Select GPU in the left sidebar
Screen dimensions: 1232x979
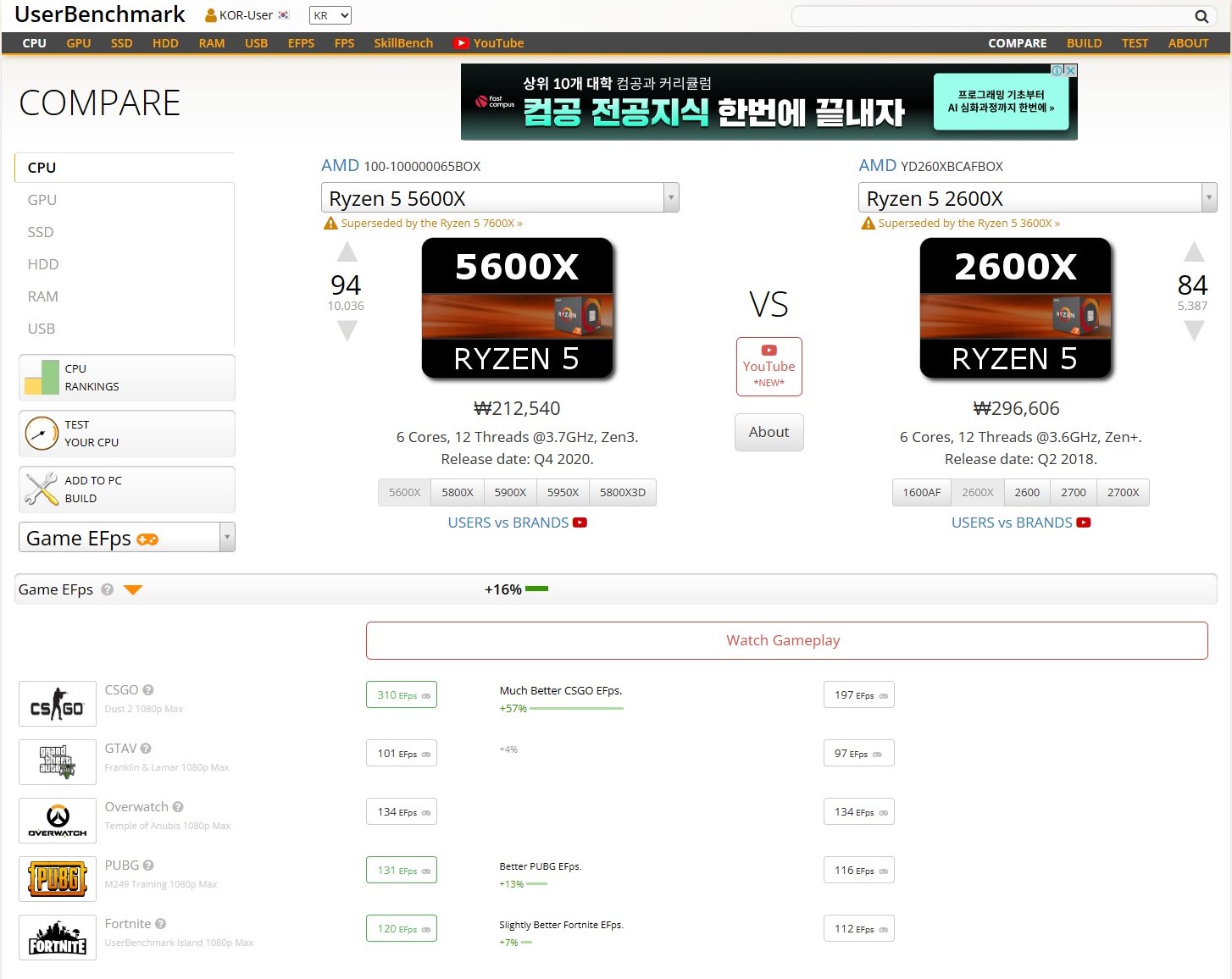(x=42, y=200)
